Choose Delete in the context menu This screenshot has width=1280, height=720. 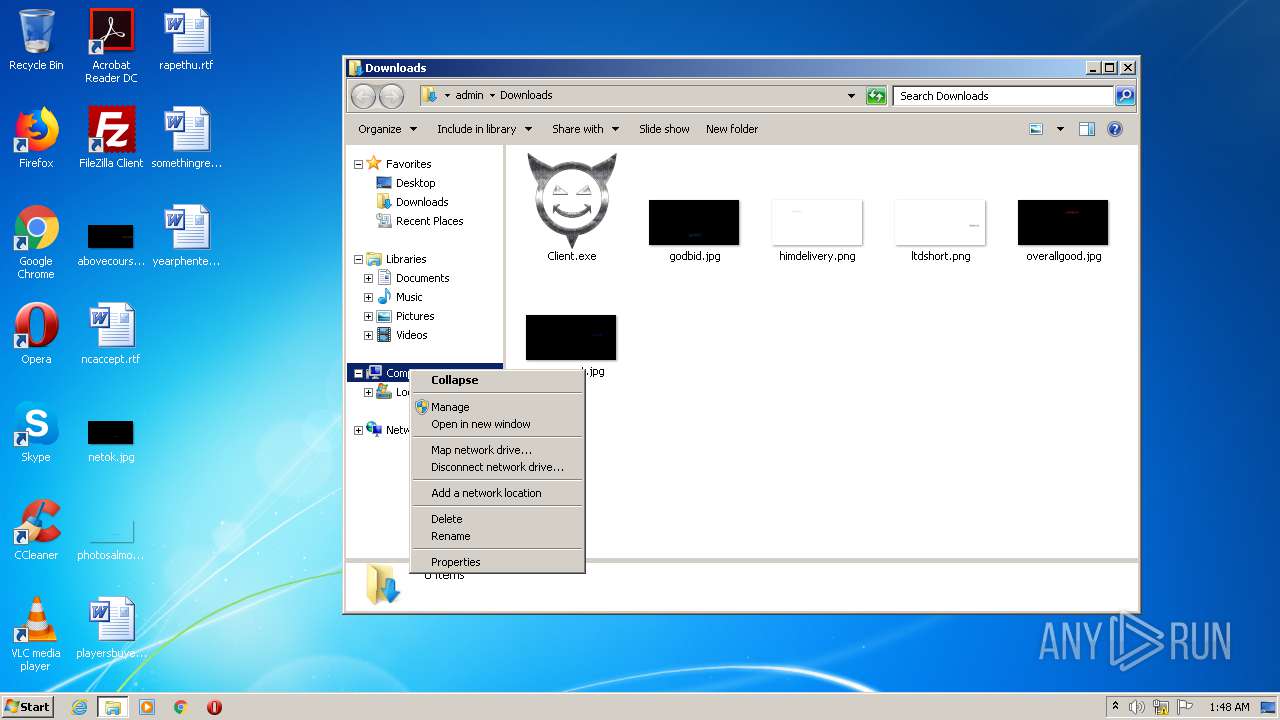[x=497, y=519]
